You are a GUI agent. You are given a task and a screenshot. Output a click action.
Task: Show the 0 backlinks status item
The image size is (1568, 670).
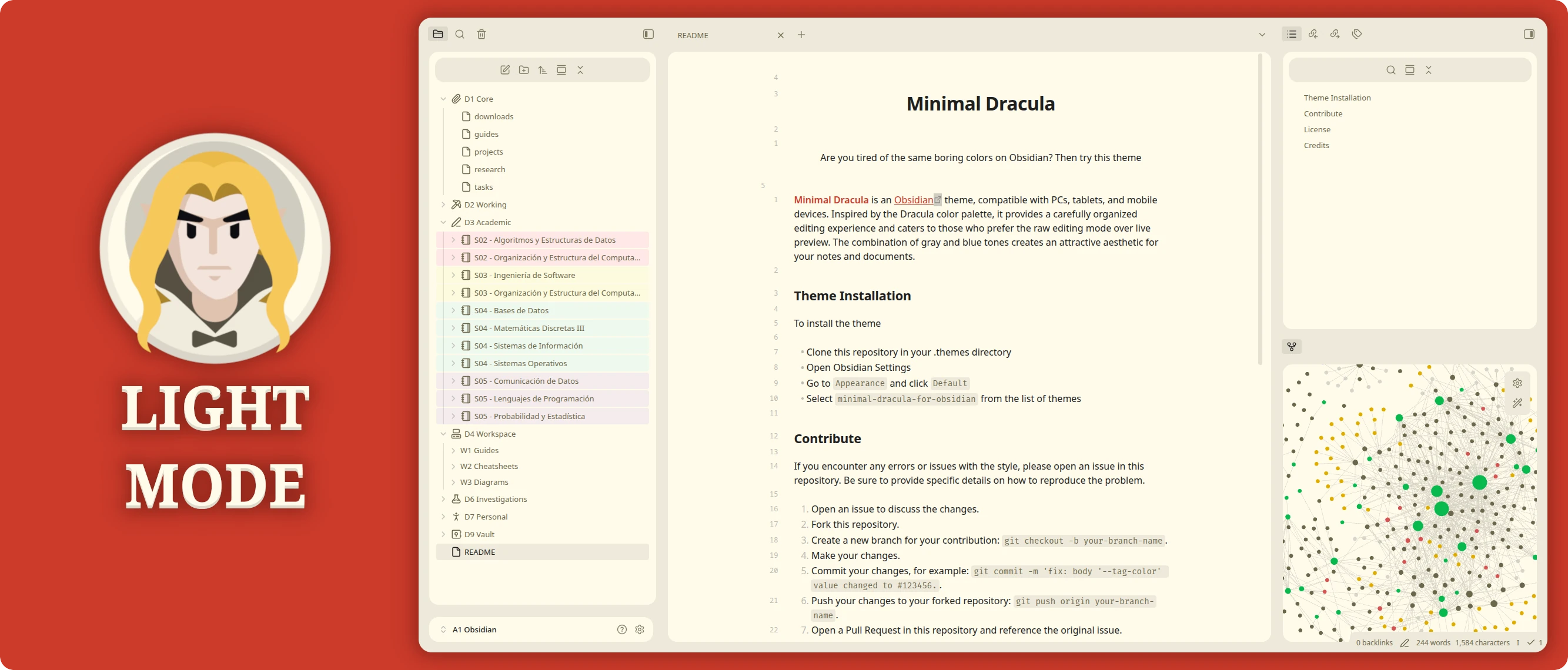(1374, 642)
